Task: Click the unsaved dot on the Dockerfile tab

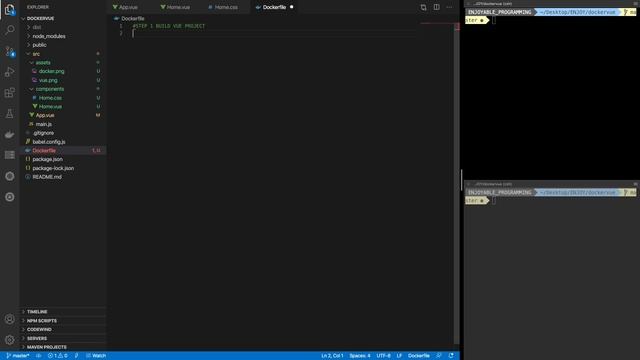Action: point(291,7)
